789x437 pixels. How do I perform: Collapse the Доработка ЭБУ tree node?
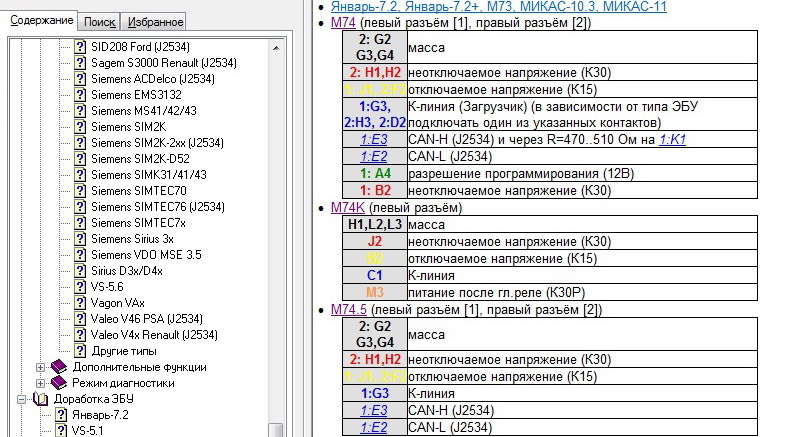(x=21, y=400)
